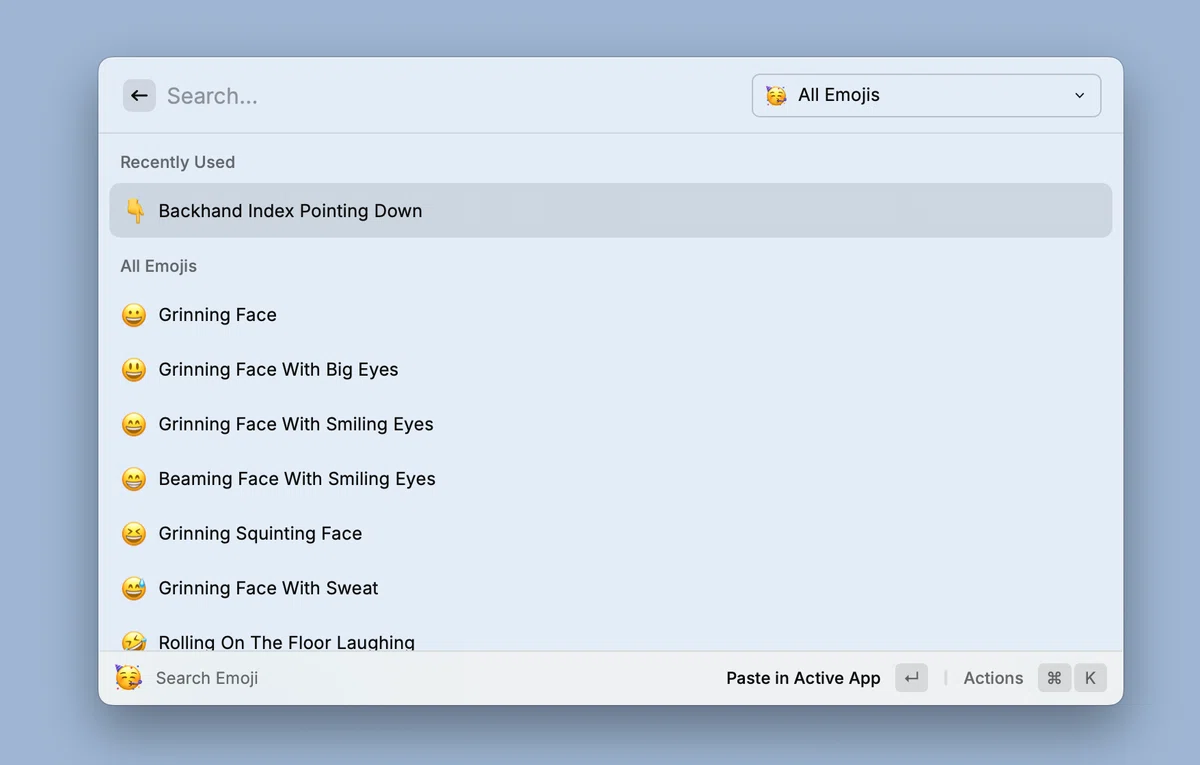Screen dimensions: 1200x765
Task: Click the Grinning Face With Sweat emoji
Action: [134, 588]
